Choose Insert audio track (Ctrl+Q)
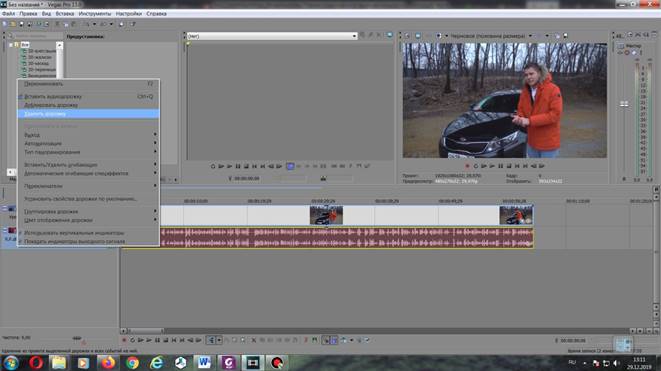 [88, 97]
